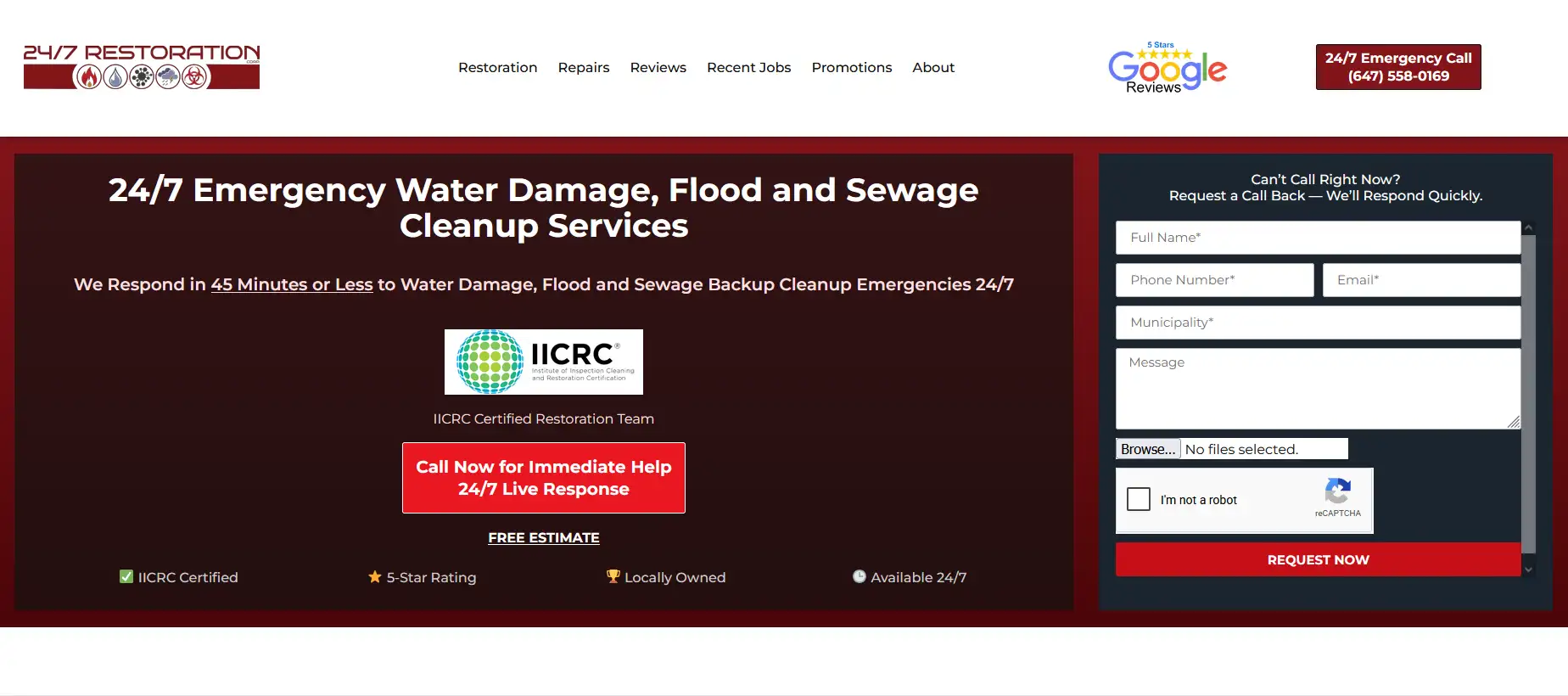Screen dimensions: 1568x696
Task: Click the clock icon beside Available 24/7
Action: [860, 576]
